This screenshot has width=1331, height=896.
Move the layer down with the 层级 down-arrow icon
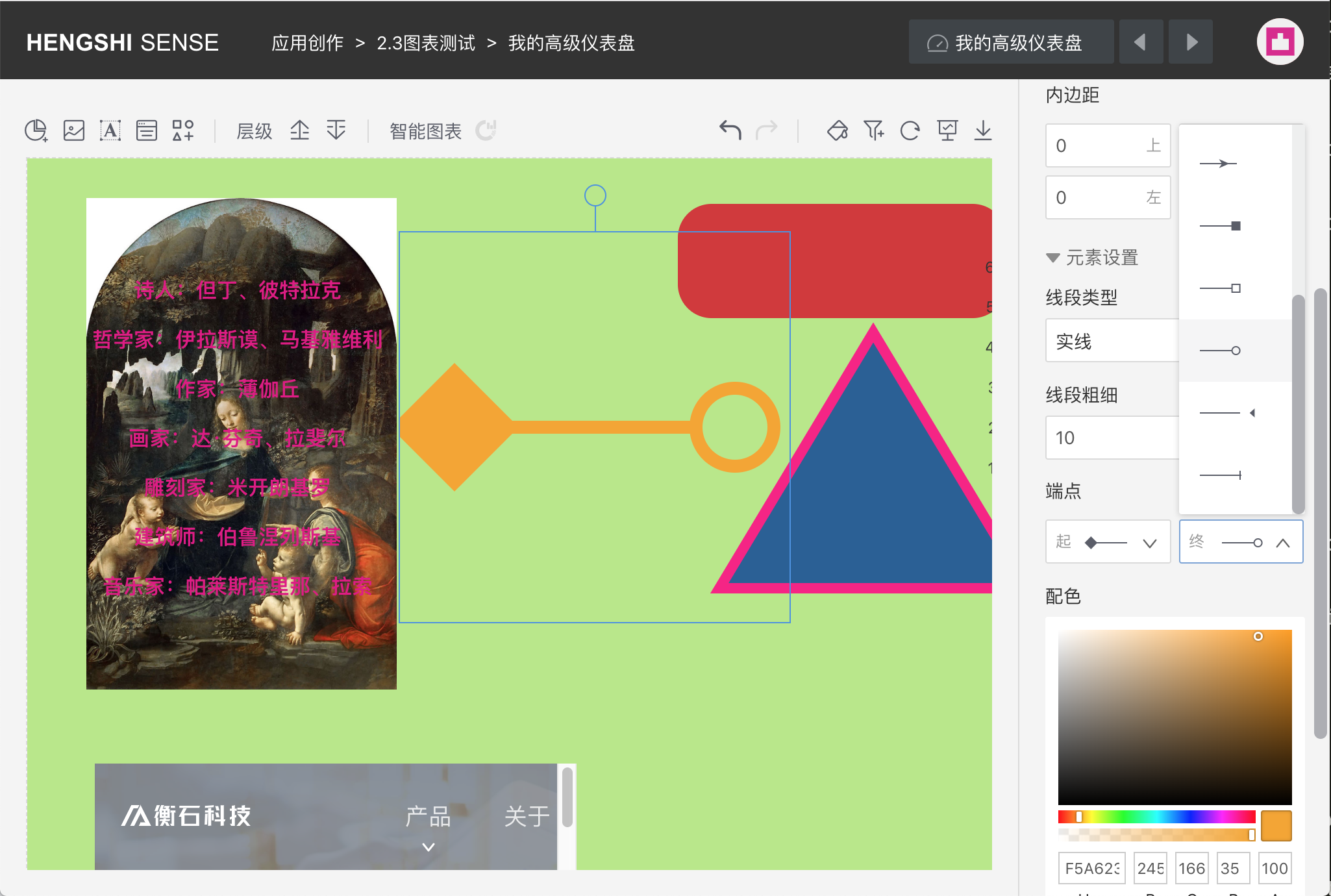tap(336, 131)
